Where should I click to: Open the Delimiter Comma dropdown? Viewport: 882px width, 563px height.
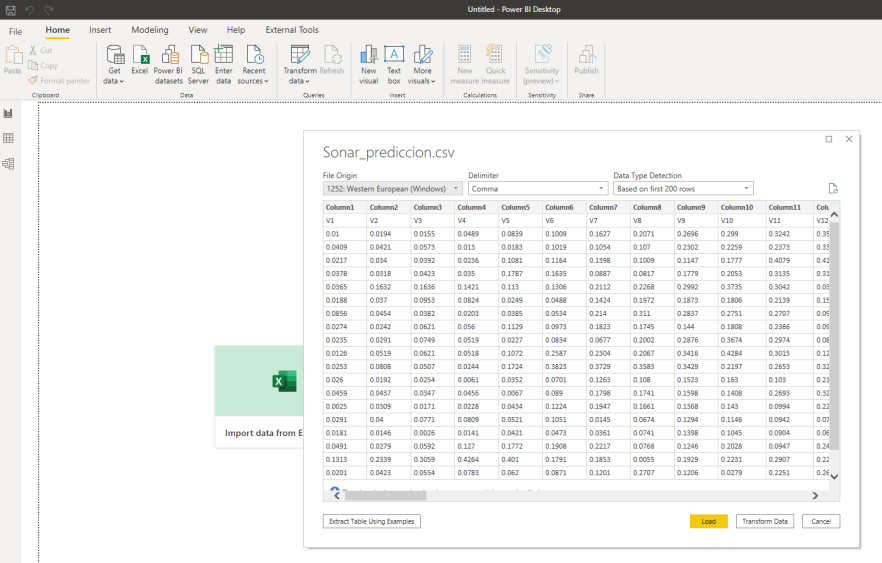(538, 188)
